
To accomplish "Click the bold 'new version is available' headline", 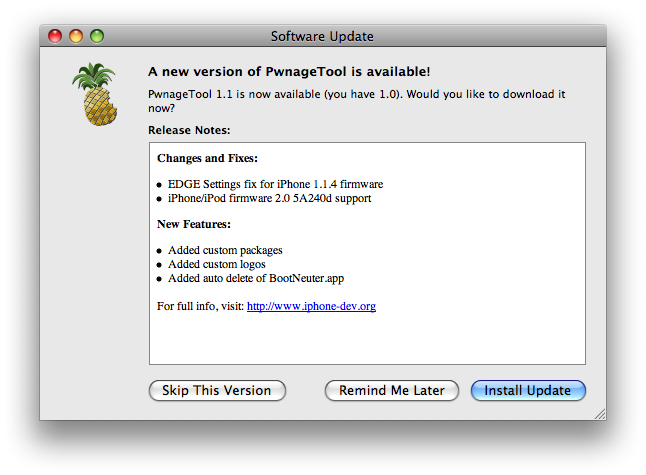I will coord(289,72).
